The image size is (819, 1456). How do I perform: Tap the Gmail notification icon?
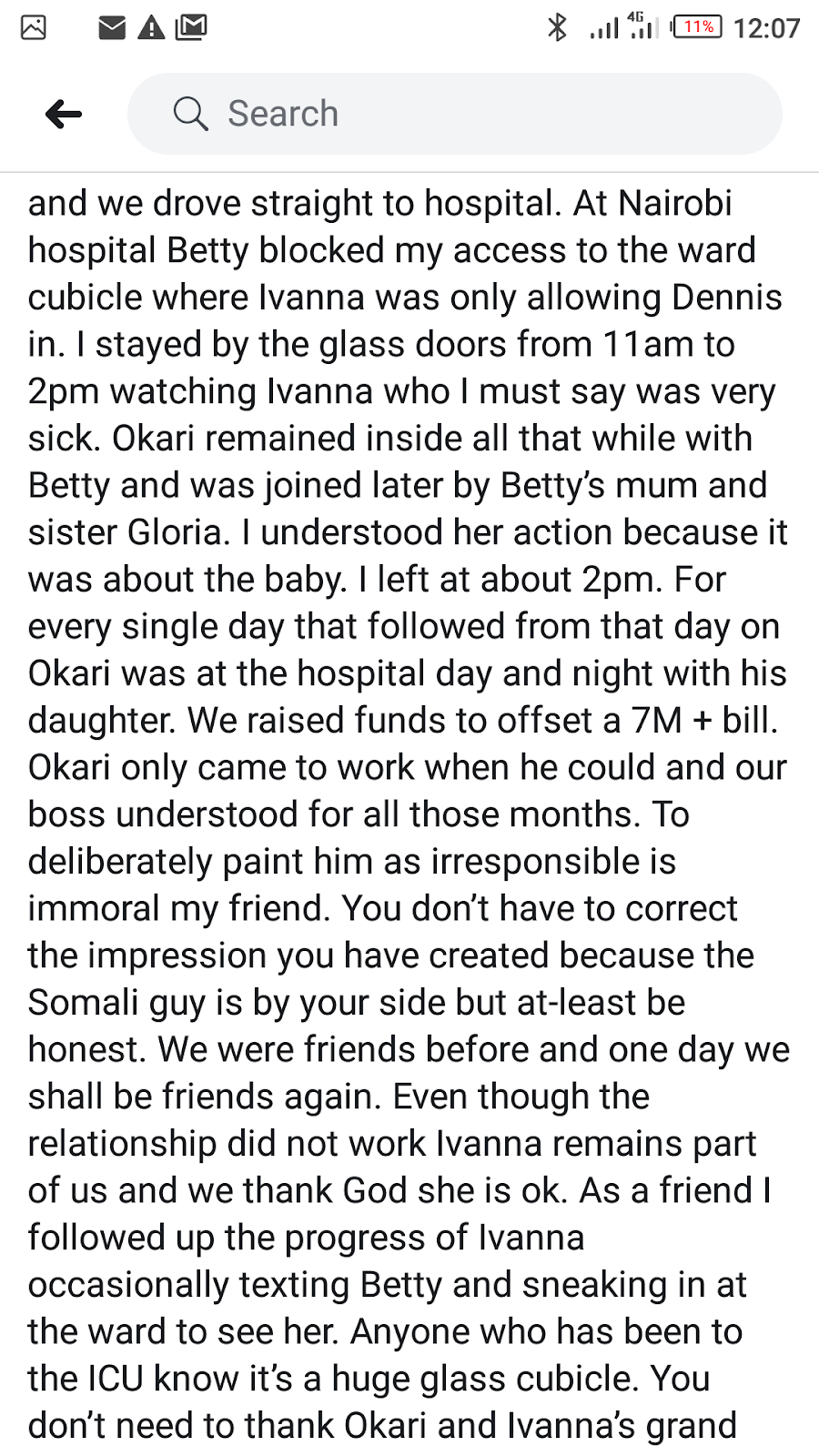tap(191, 28)
